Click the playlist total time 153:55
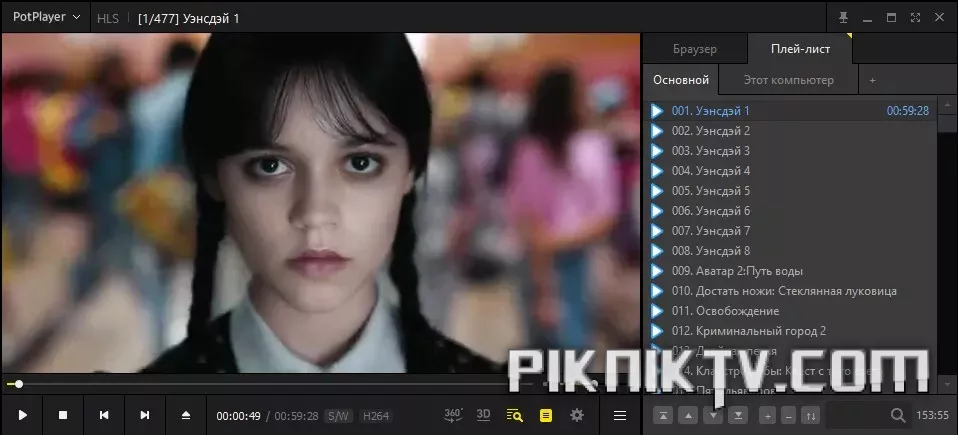This screenshot has width=958, height=435. (x=932, y=415)
